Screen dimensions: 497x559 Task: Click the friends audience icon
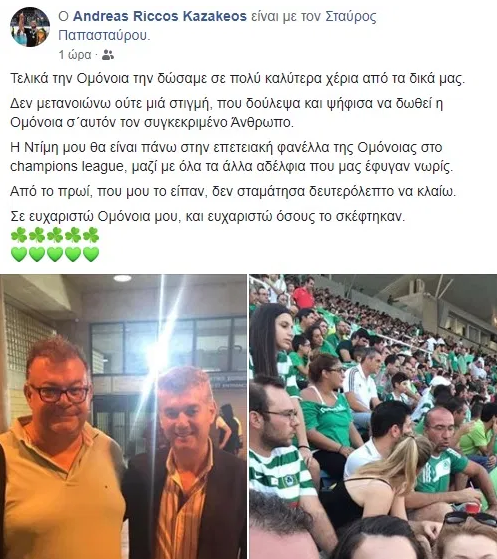coord(108,55)
